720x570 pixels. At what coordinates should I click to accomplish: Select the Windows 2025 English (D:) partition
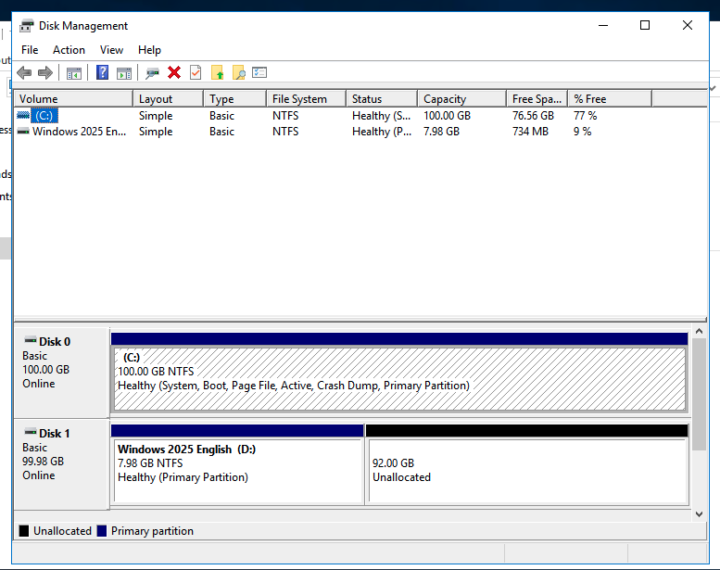click(x=237, y=471)
